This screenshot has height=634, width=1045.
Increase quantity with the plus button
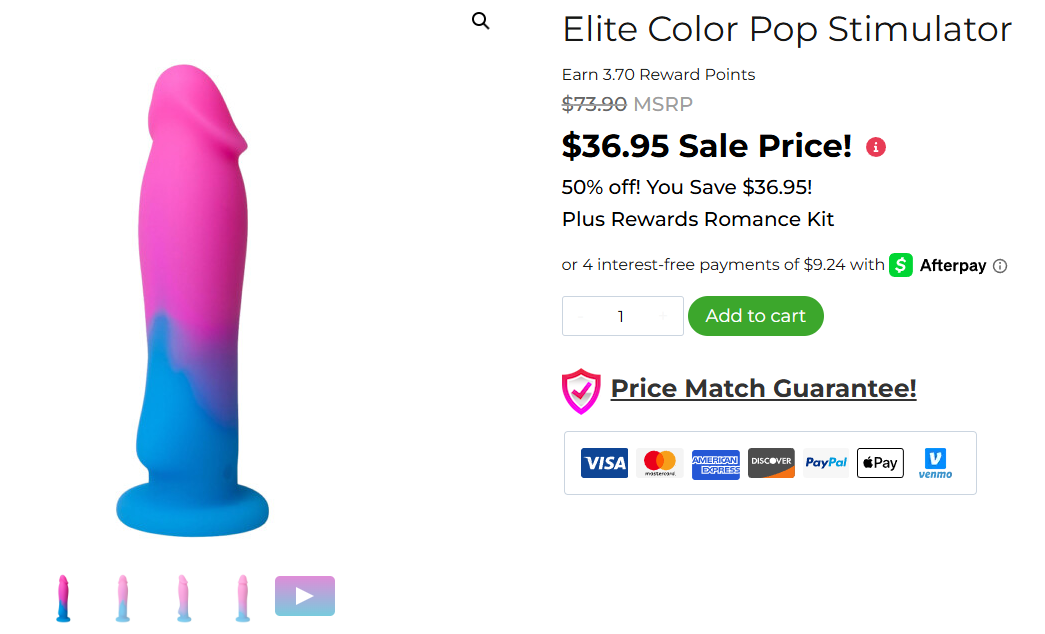[663, 316]
